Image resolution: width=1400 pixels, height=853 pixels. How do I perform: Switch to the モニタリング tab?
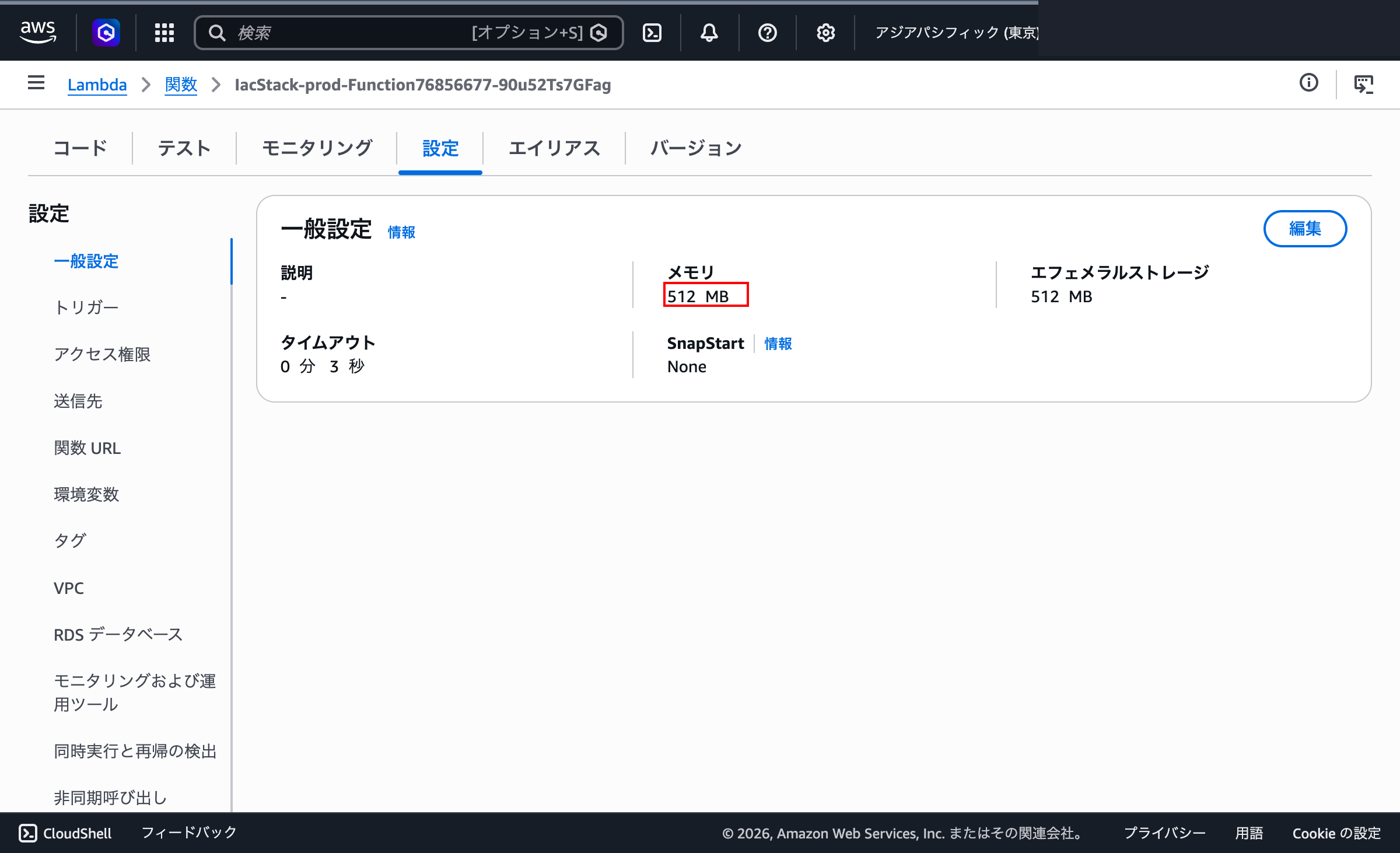pyautogui.click(x=317, y=148)
